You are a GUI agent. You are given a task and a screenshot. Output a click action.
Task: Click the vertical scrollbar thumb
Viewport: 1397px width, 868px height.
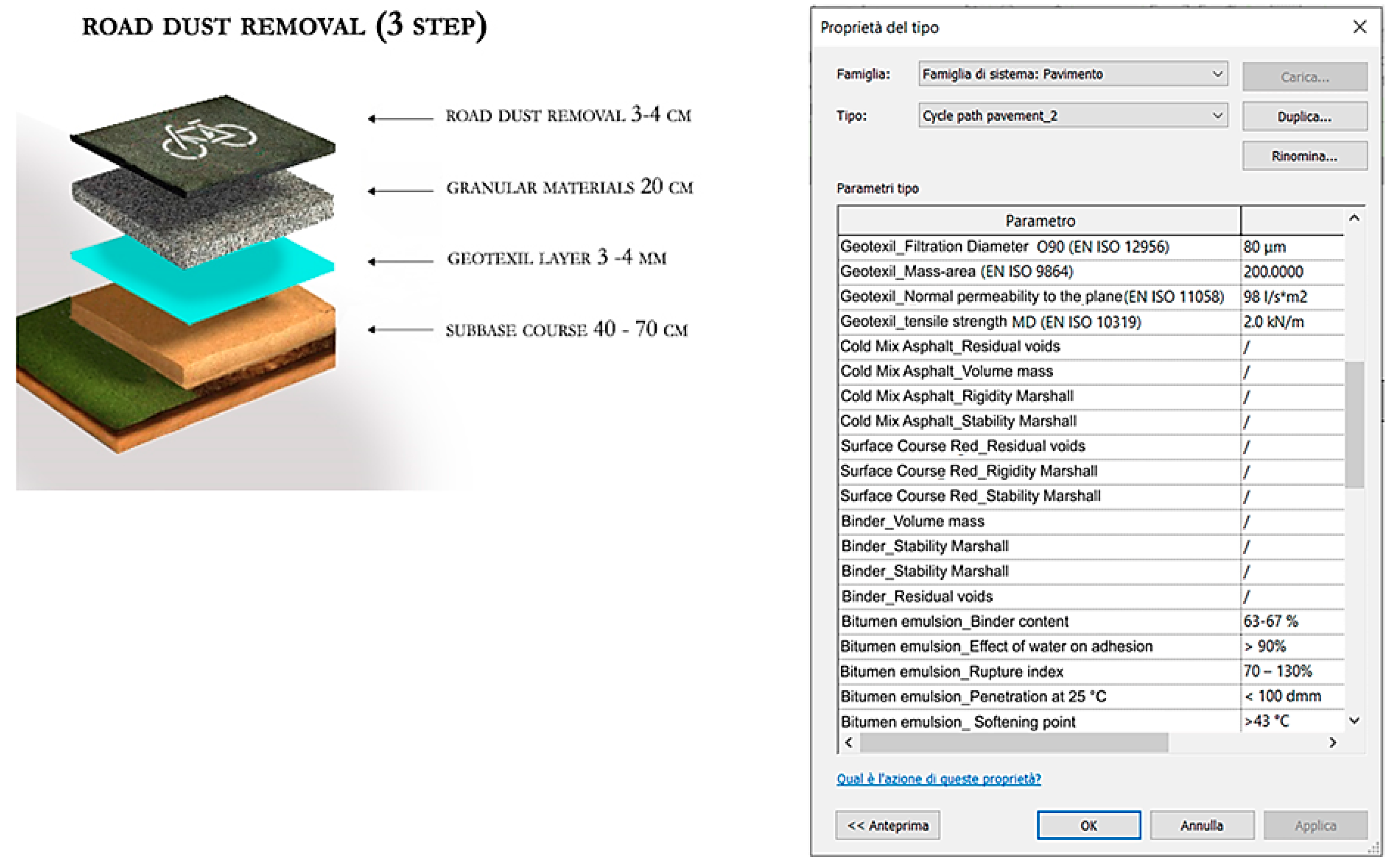coord(1354,425)
